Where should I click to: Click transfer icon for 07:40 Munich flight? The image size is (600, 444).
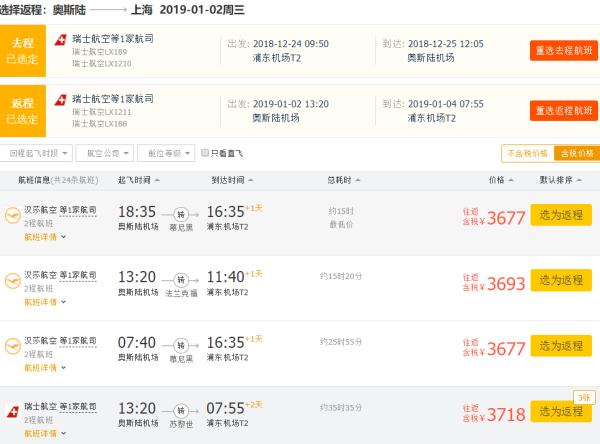[x=181, y=345]
